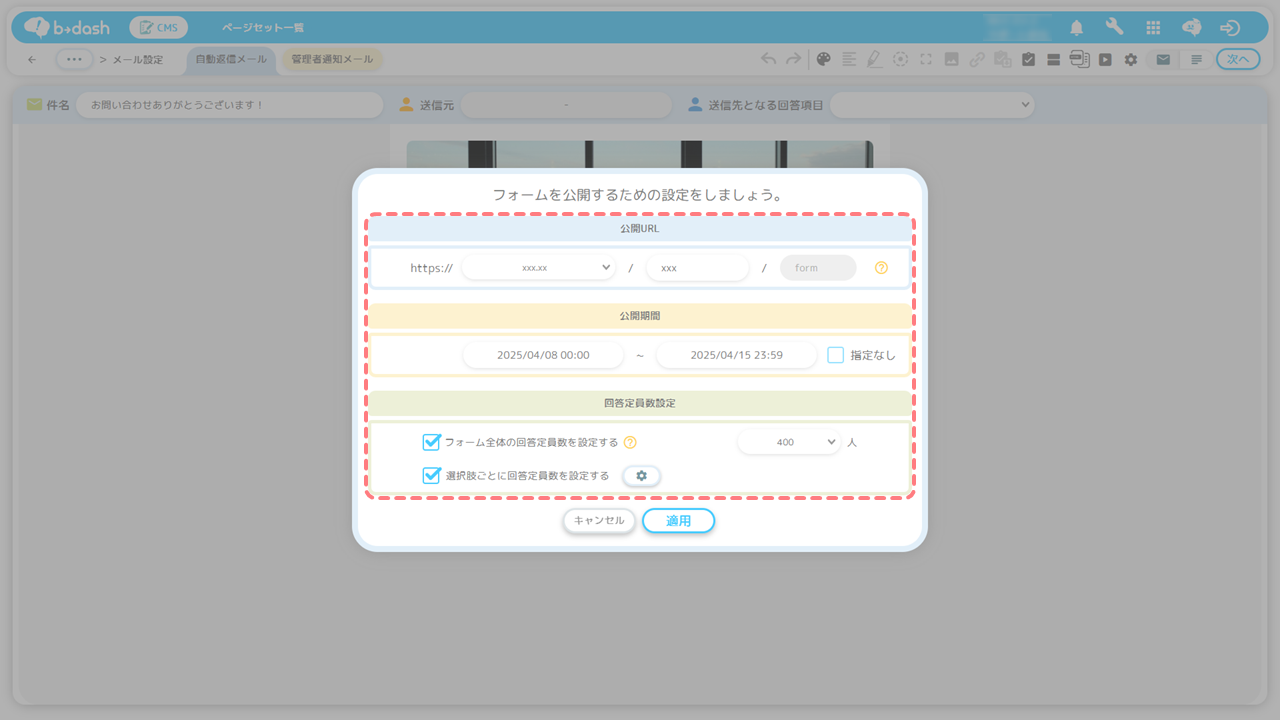Click the email header image thumbnail

[x=640, y=154]
